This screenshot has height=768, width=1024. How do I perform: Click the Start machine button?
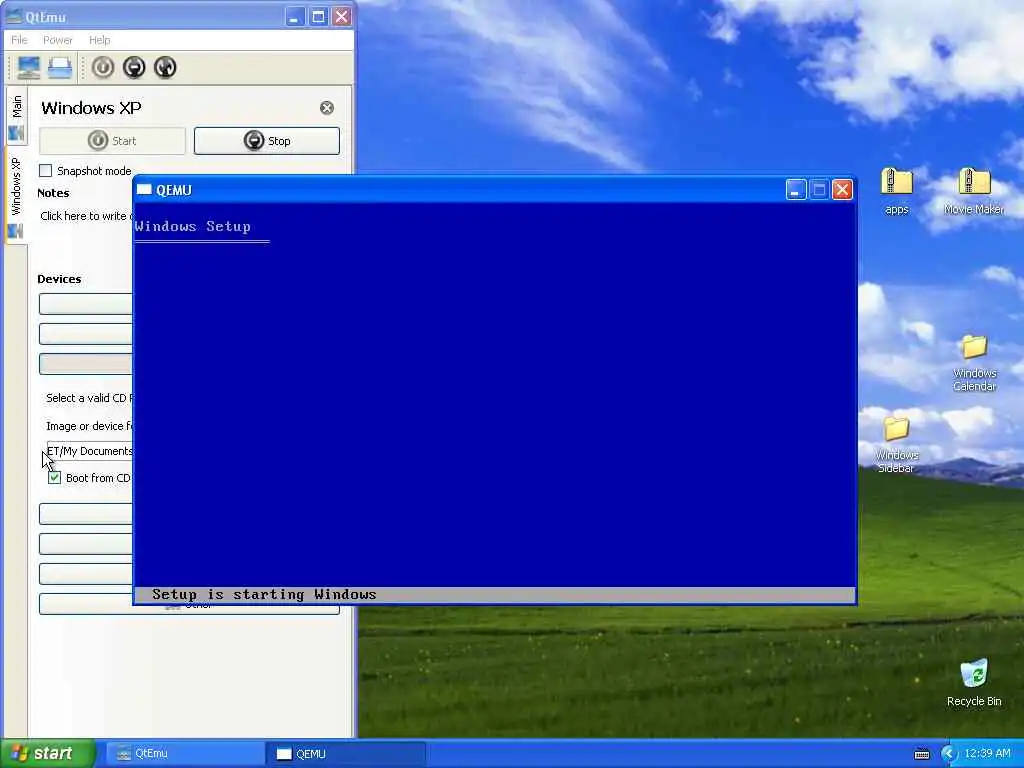112,141
